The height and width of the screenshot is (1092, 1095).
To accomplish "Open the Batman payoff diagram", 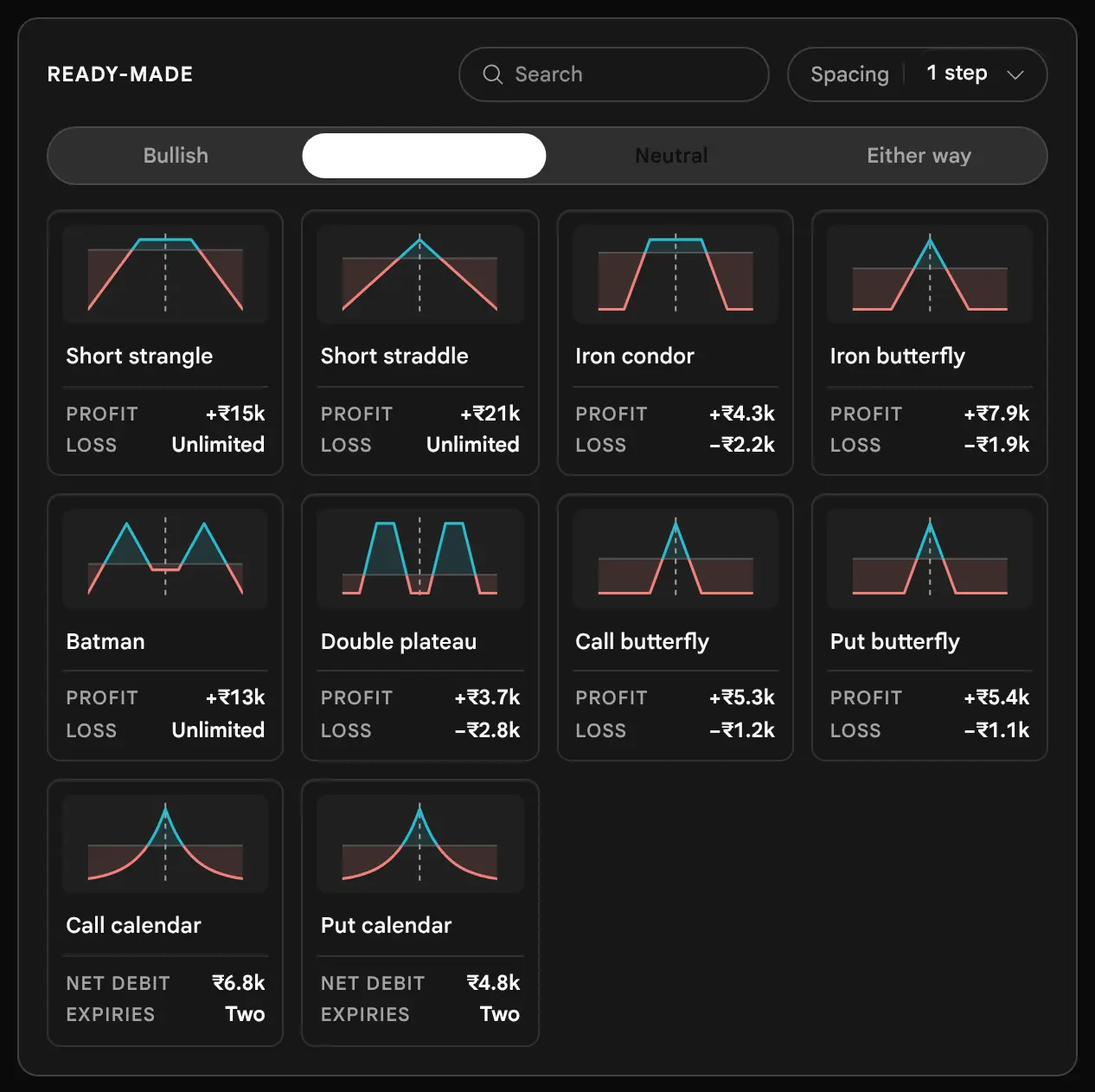I will click(165, 559).
